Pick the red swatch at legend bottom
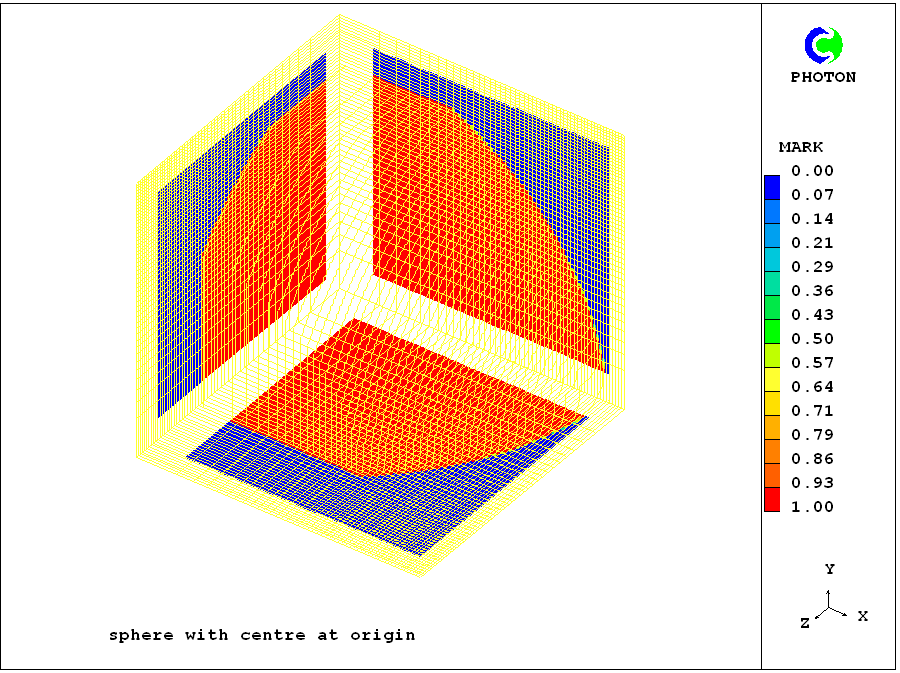Viewport: 900px width, 673px height. [772, 501]
